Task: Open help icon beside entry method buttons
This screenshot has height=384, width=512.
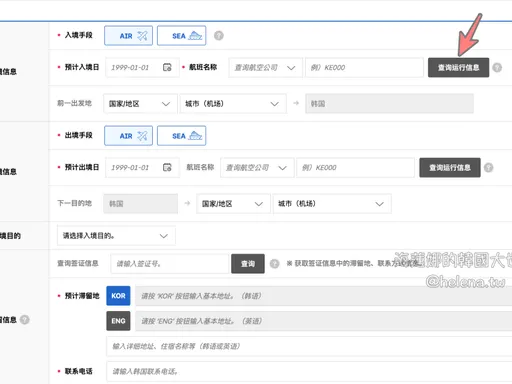Action: [219, 35]
